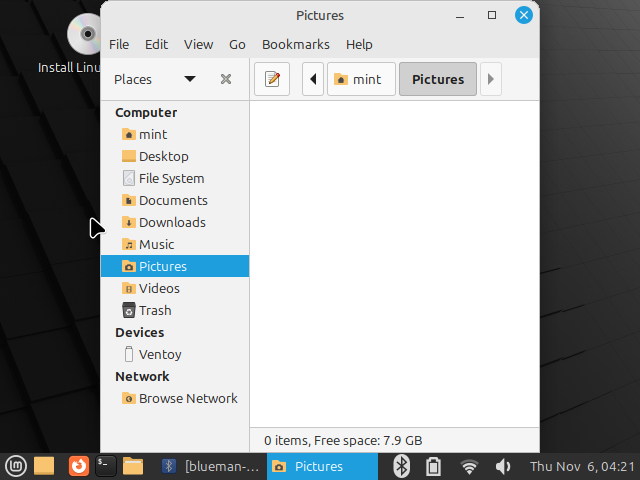
Task: Toggle the location entry edit button
Action: click(272, 79)
